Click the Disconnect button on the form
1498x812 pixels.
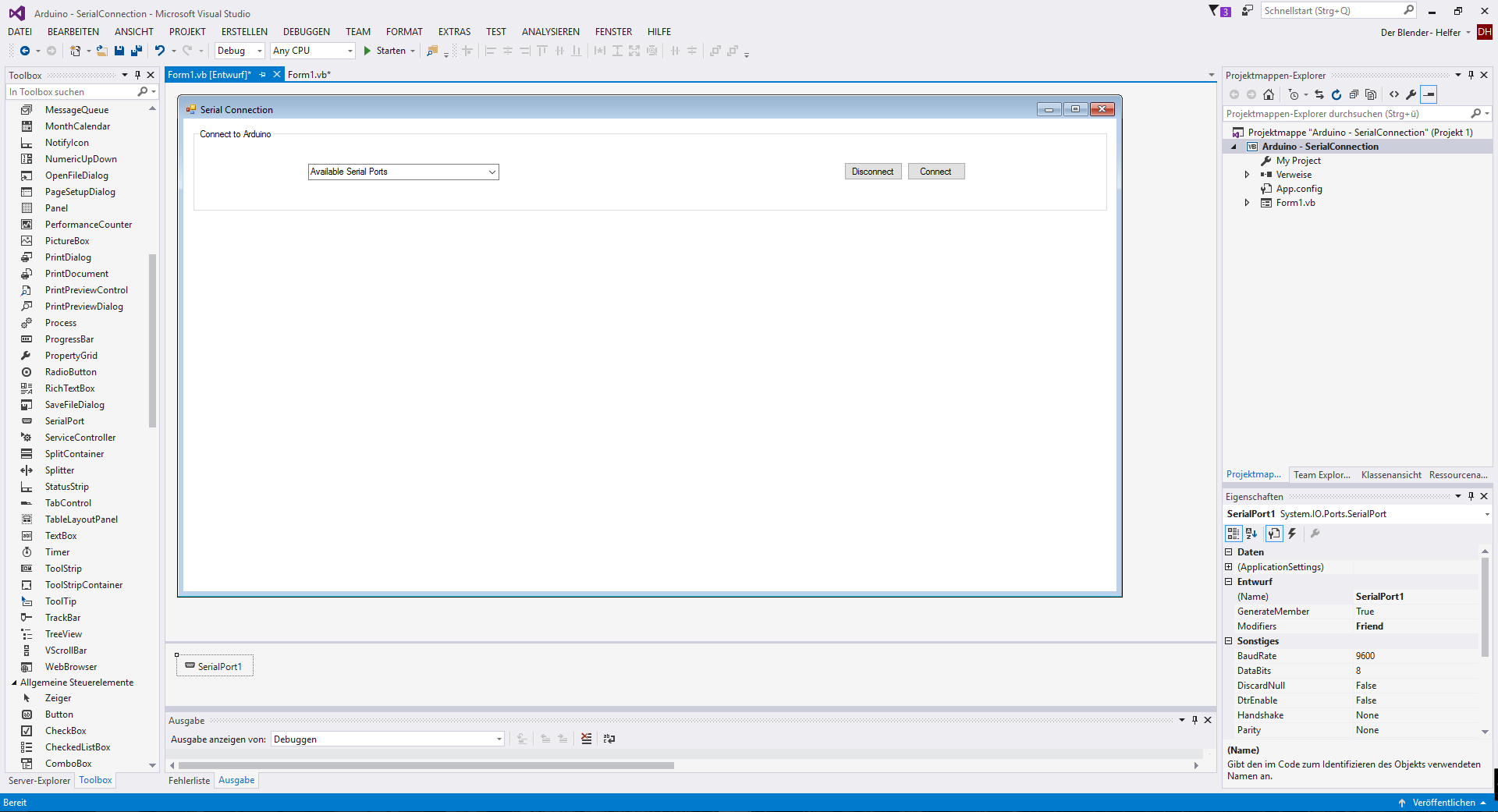872,171
